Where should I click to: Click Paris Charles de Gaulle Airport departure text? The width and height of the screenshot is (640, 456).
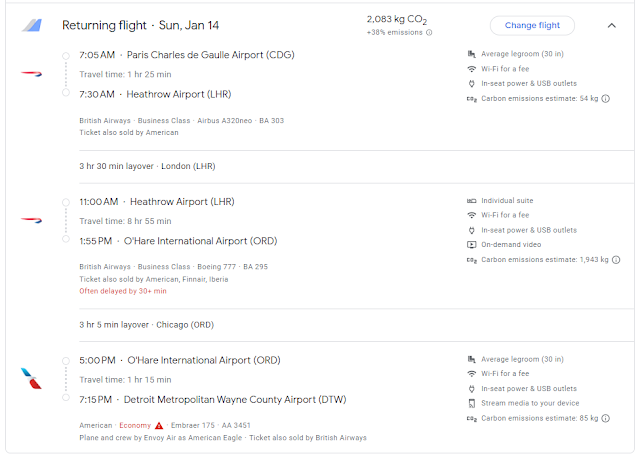(210, 54)
